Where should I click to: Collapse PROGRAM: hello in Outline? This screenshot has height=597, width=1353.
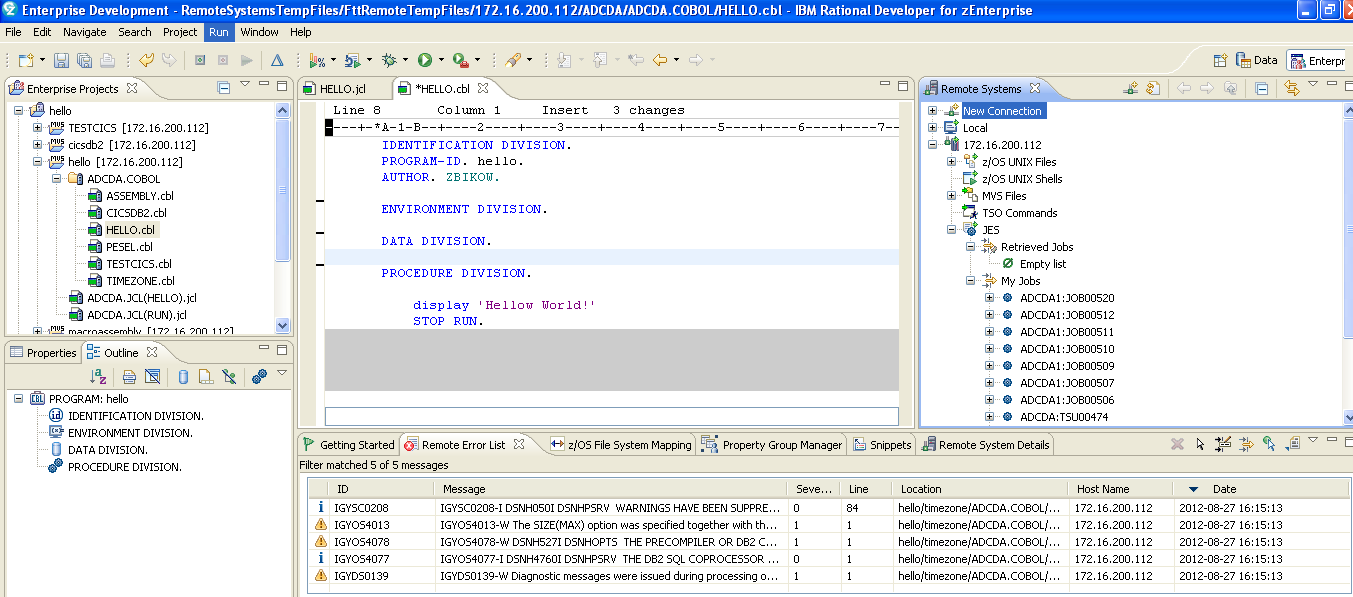click(x=19, y=399)
